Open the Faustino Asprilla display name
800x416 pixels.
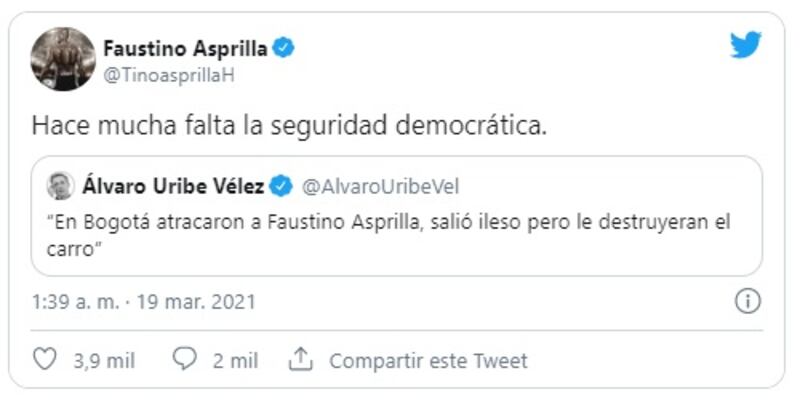click(187, 48)
